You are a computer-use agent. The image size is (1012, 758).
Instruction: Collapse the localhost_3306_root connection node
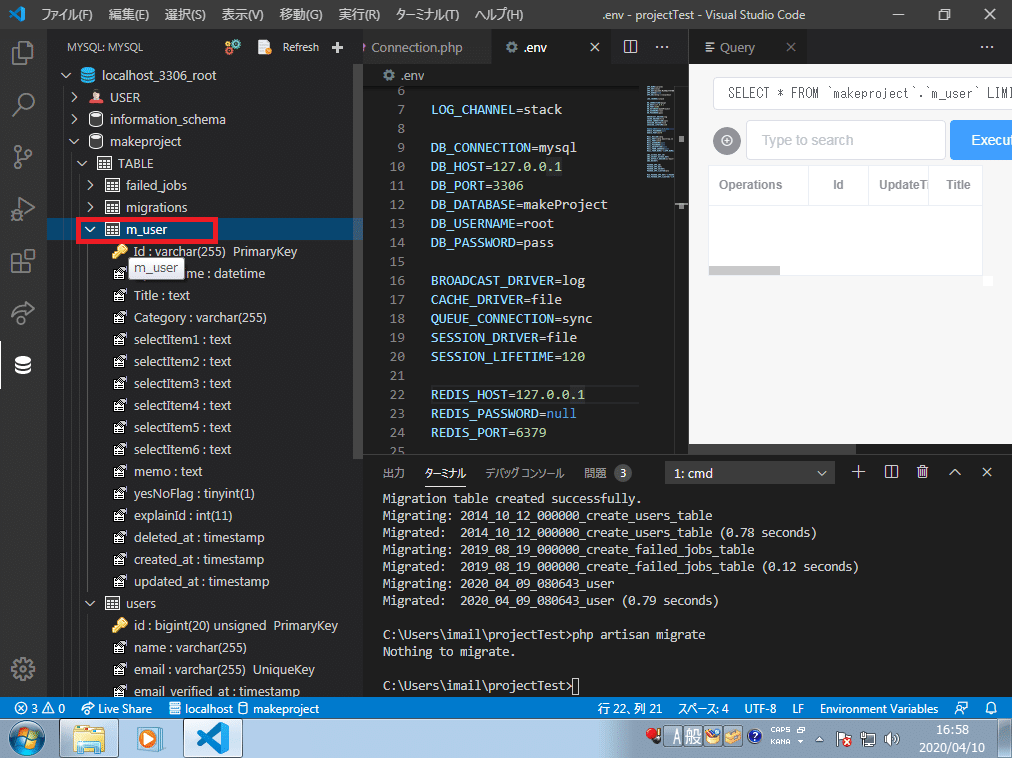point(66,76)
